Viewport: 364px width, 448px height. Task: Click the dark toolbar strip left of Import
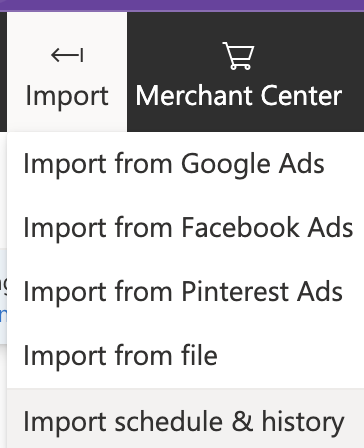pyautogui.click(x=3, y=72)
